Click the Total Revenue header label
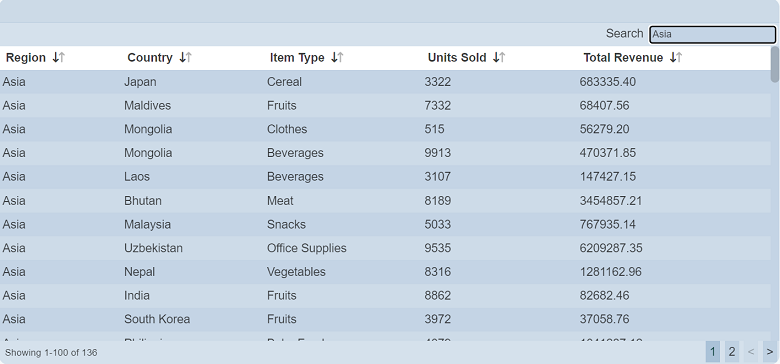 [x=623, y=58]
